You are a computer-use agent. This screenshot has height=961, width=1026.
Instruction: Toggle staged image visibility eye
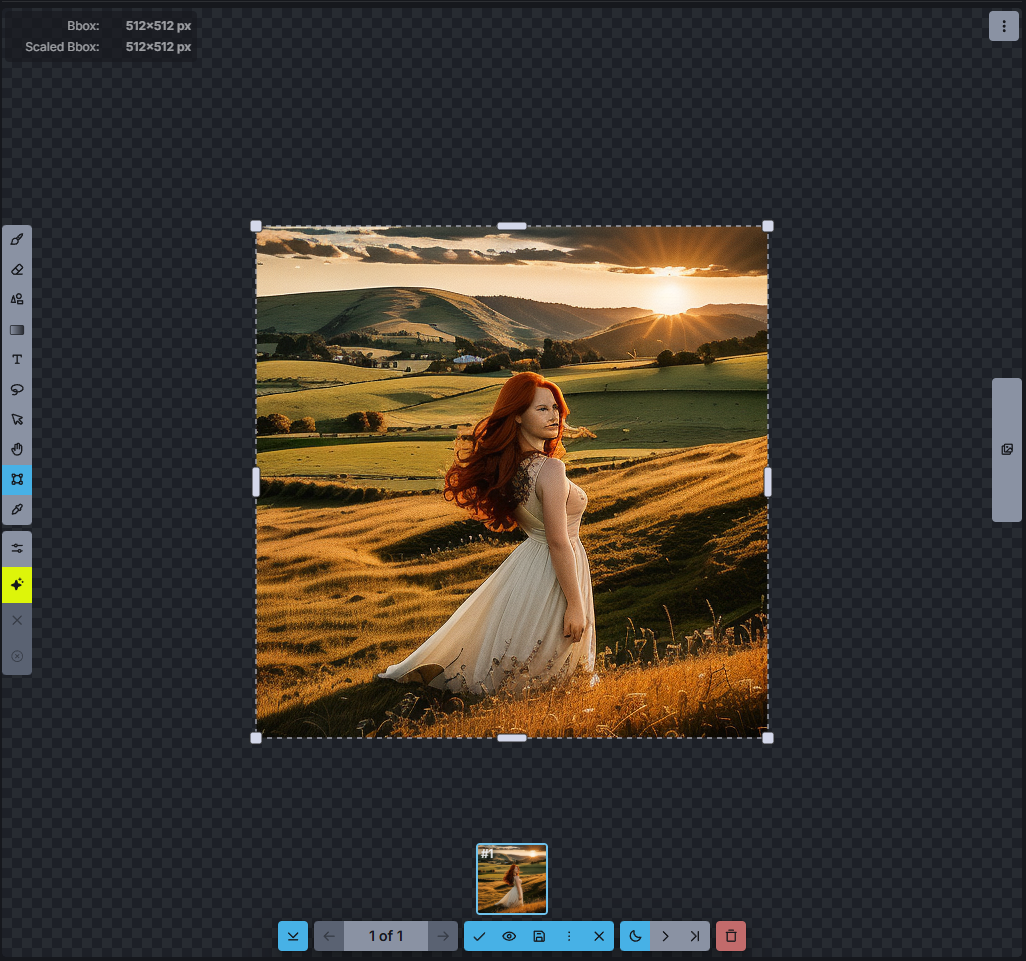pos(509,936)
